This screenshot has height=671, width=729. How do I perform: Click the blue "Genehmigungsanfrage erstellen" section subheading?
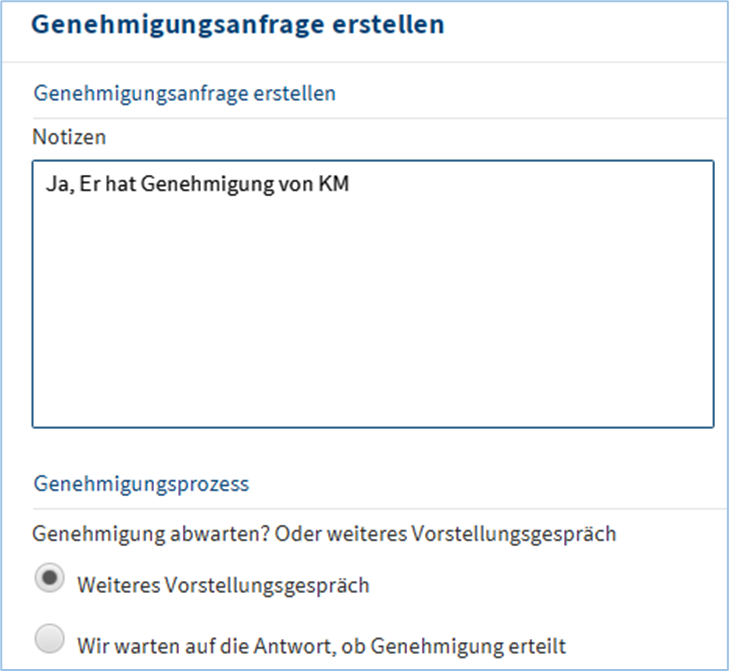click(185, 94)
